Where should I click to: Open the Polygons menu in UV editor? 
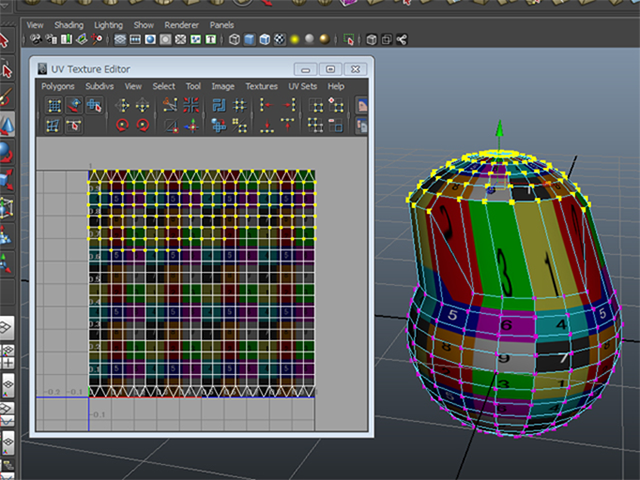(x=58, y=87)
